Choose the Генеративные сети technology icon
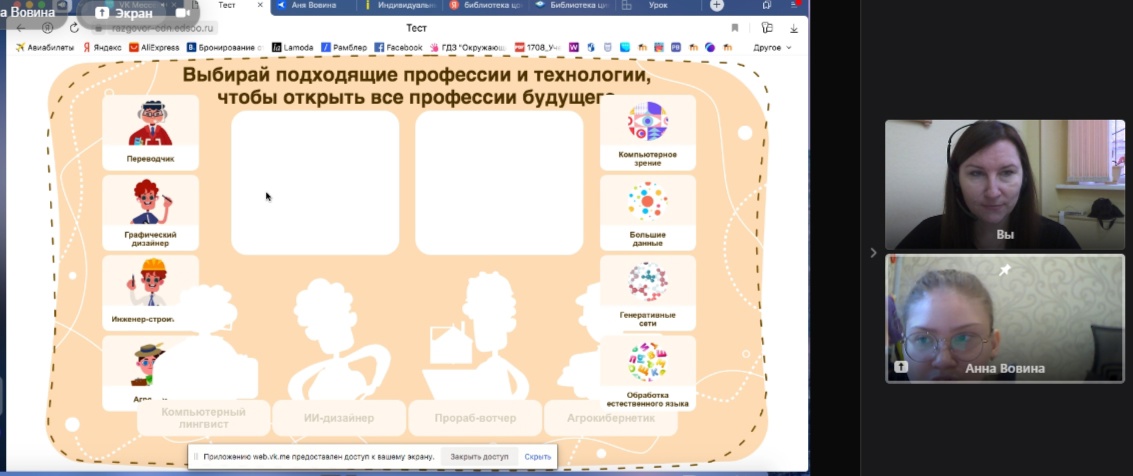The image size is (1133, 476). (648, 293)
